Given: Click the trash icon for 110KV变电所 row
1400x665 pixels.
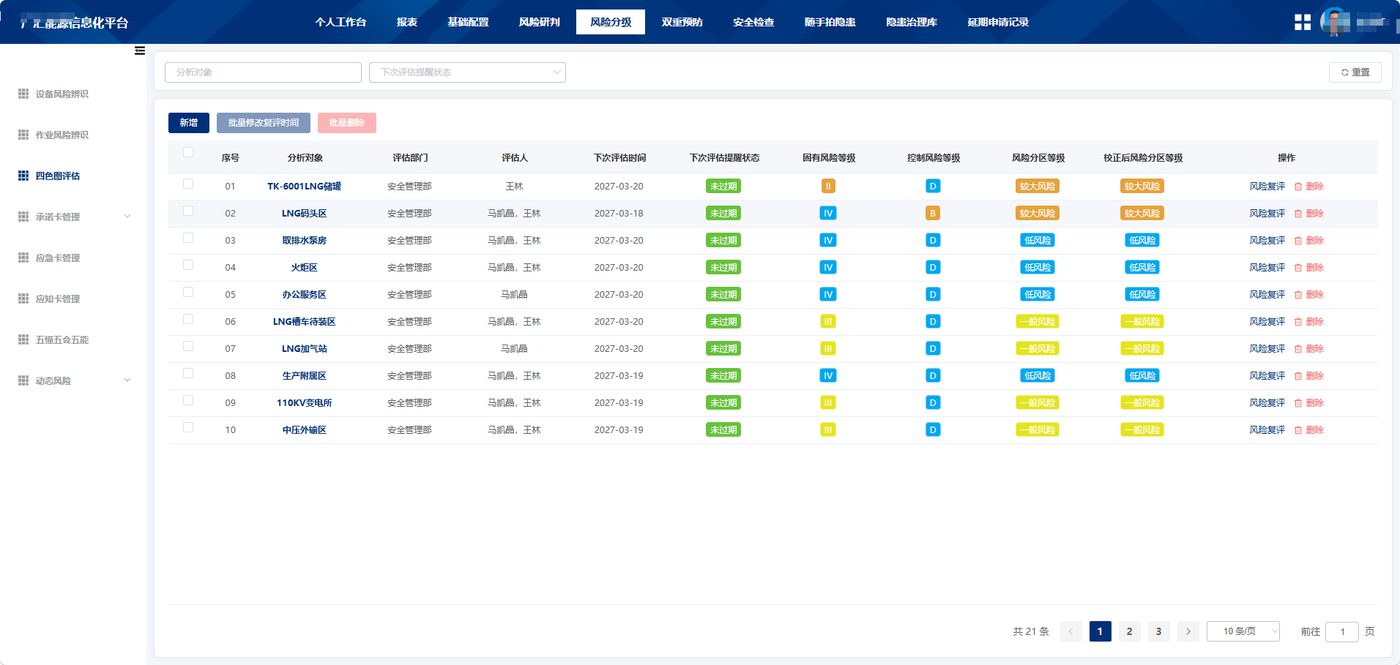Looking at the screenshot, I should point(1298,402).
